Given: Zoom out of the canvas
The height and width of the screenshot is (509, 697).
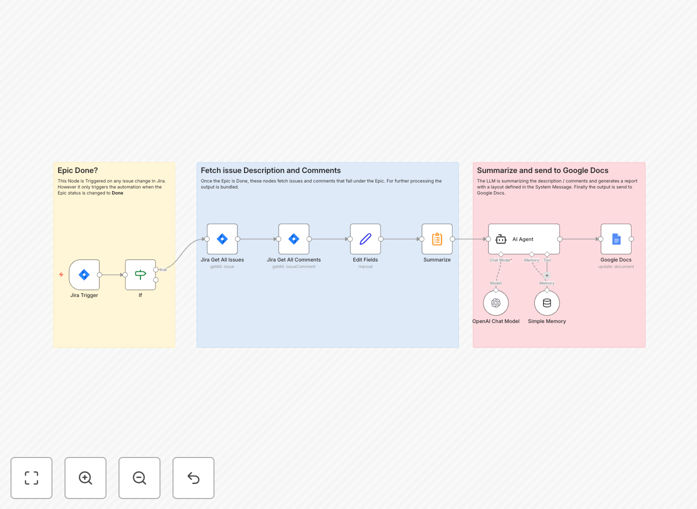Looking at the screenshot, I should (139, 478).
